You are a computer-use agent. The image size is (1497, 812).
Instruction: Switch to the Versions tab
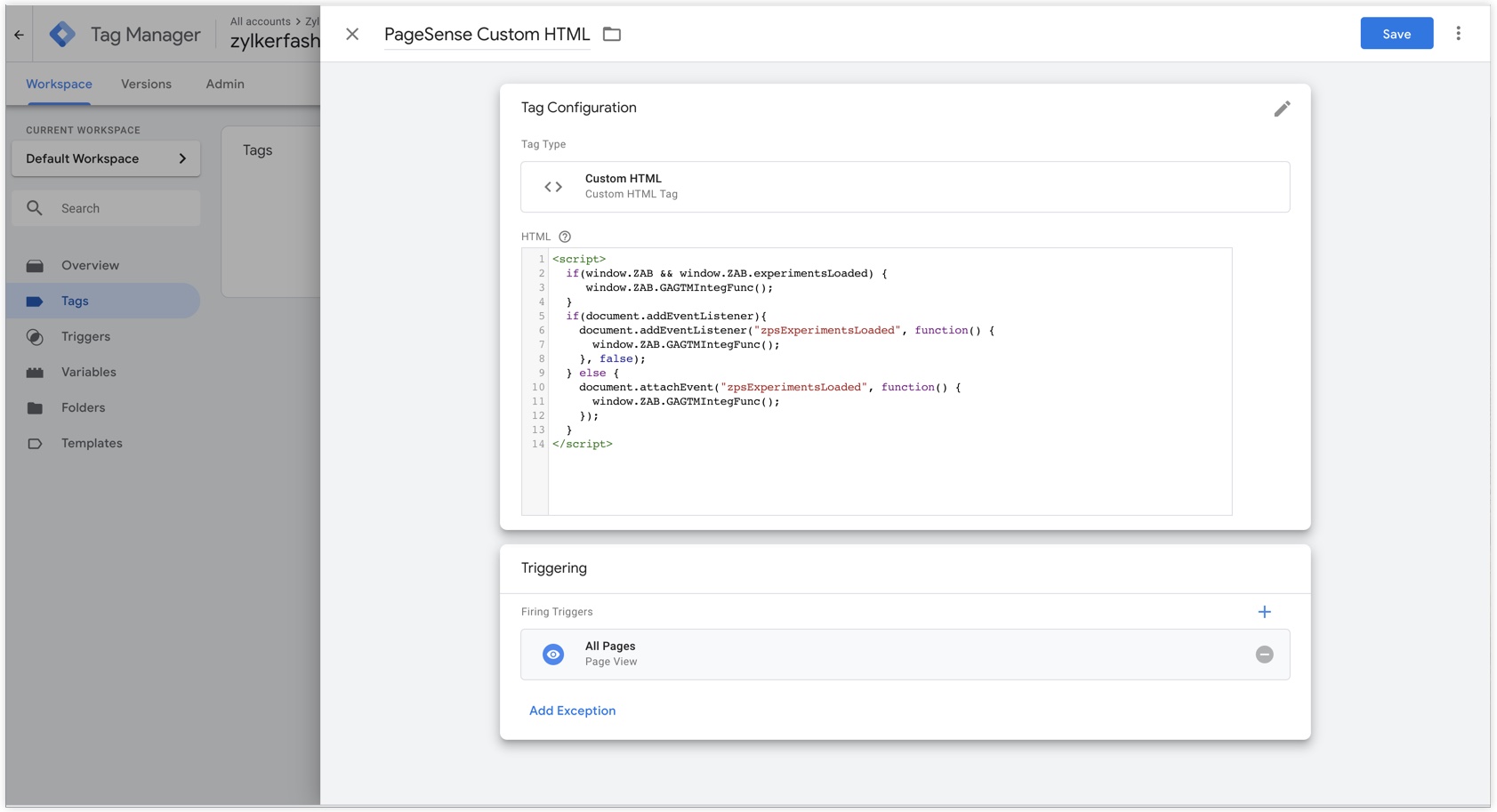pyautogui.click(x=146, y=84)
